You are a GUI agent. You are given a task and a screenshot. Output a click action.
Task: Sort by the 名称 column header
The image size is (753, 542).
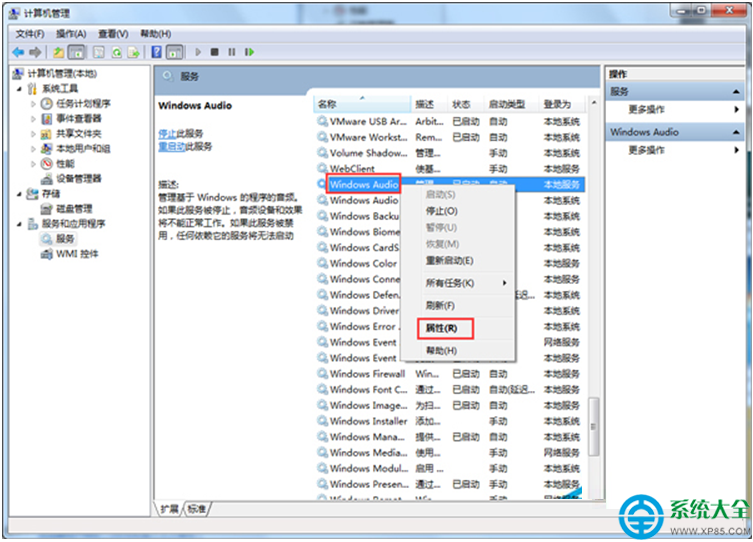click(x=363, y=104)
